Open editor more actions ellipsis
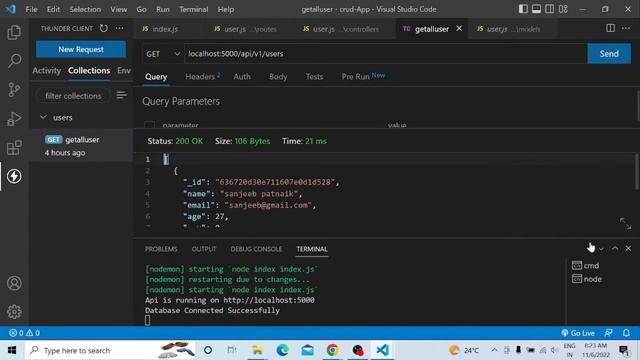 [x=626, y=28]
